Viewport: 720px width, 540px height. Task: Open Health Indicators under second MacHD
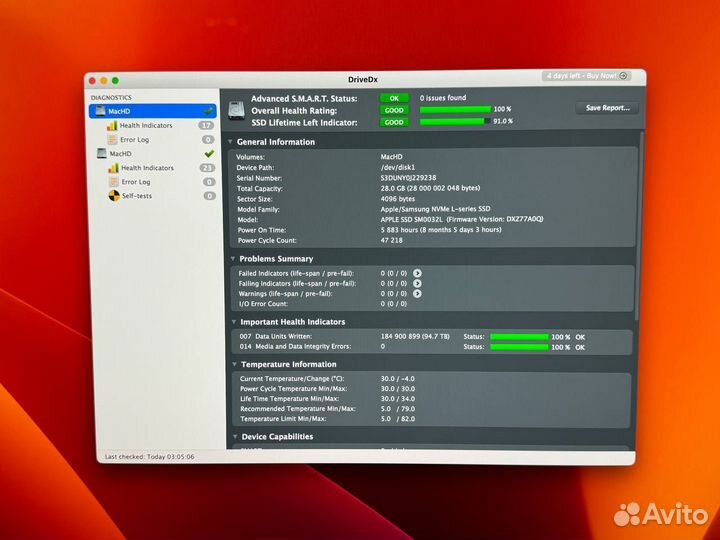[146, 168]
